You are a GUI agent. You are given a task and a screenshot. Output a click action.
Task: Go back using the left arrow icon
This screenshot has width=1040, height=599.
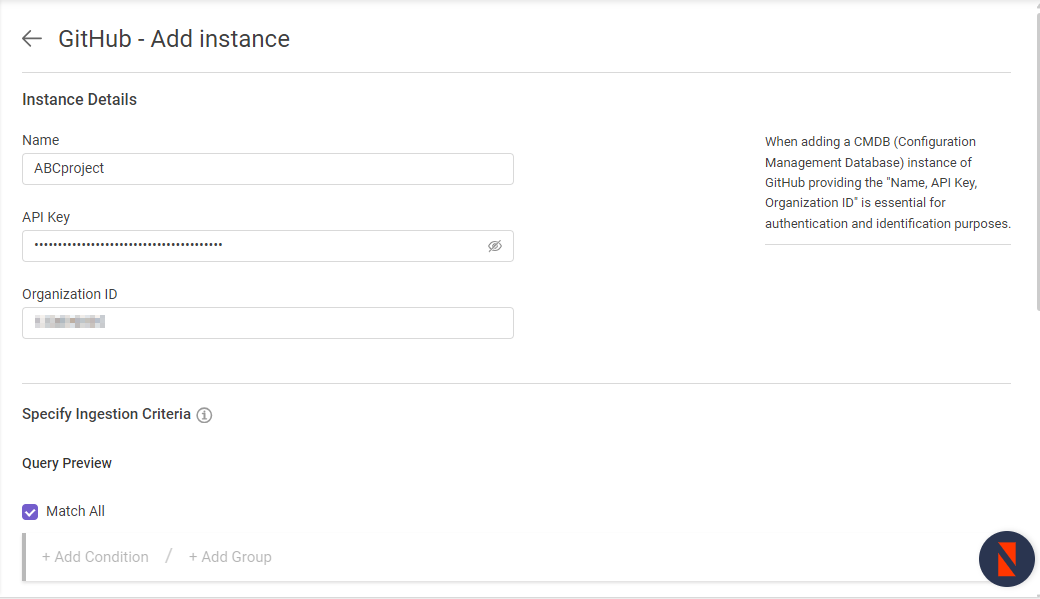(x=32, y=39)
